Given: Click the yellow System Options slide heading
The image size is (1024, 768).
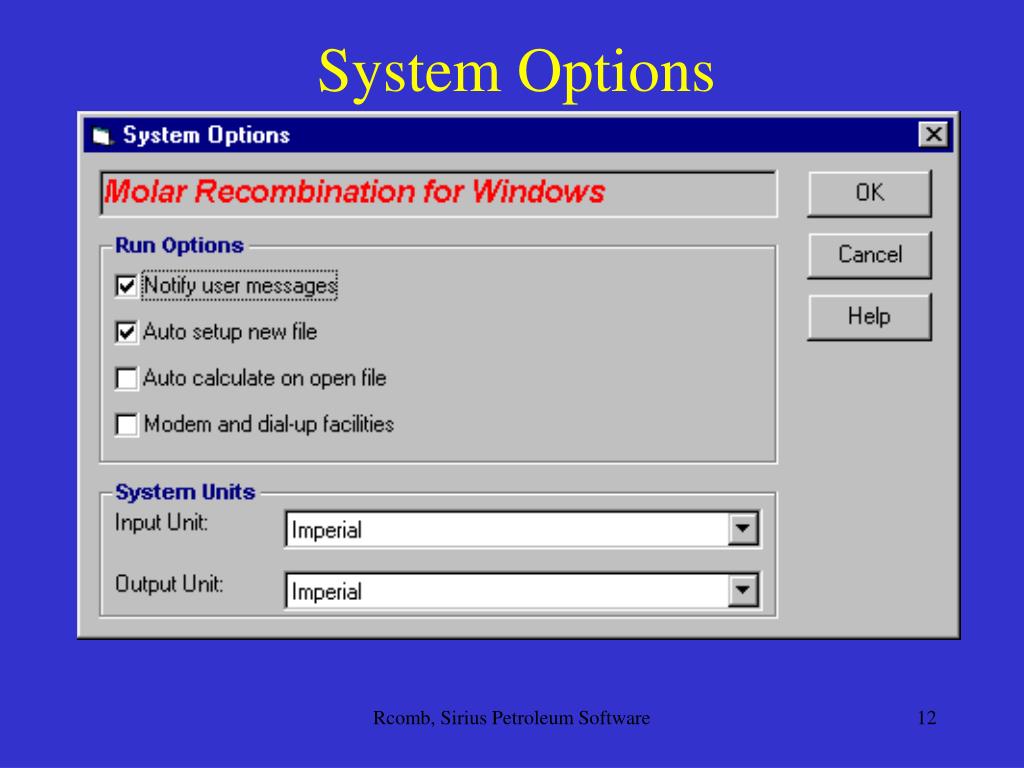Looking at the screenshot, I should tap(516, 73).
